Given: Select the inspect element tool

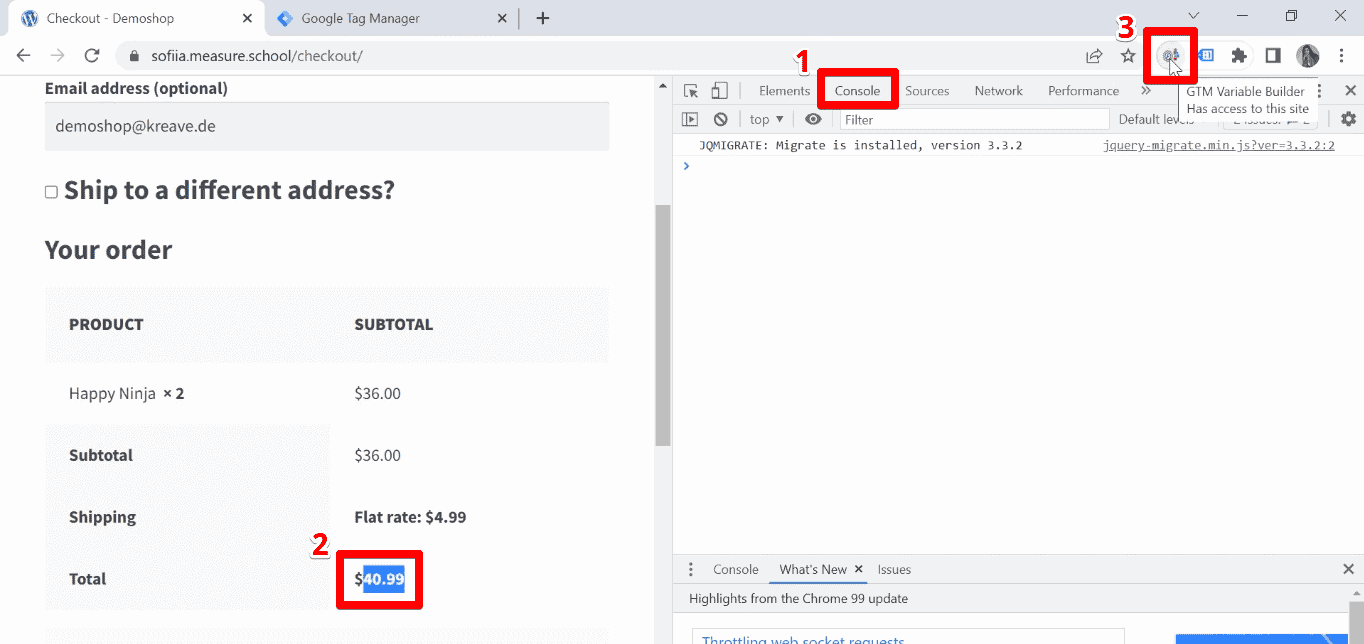Looking at the screenshot, I should tap(689, 90).
